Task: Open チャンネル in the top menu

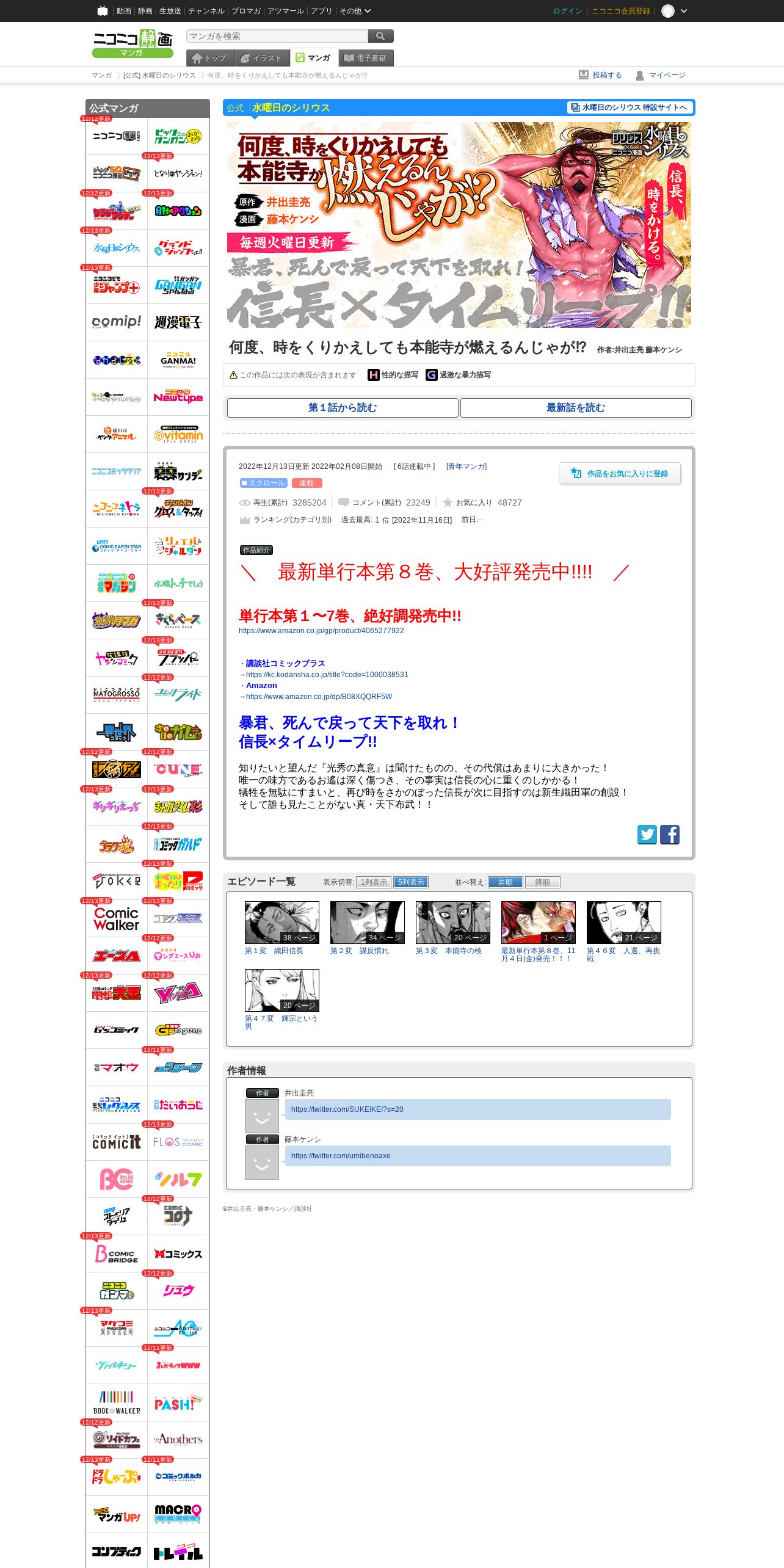Action: click(206, 11)
